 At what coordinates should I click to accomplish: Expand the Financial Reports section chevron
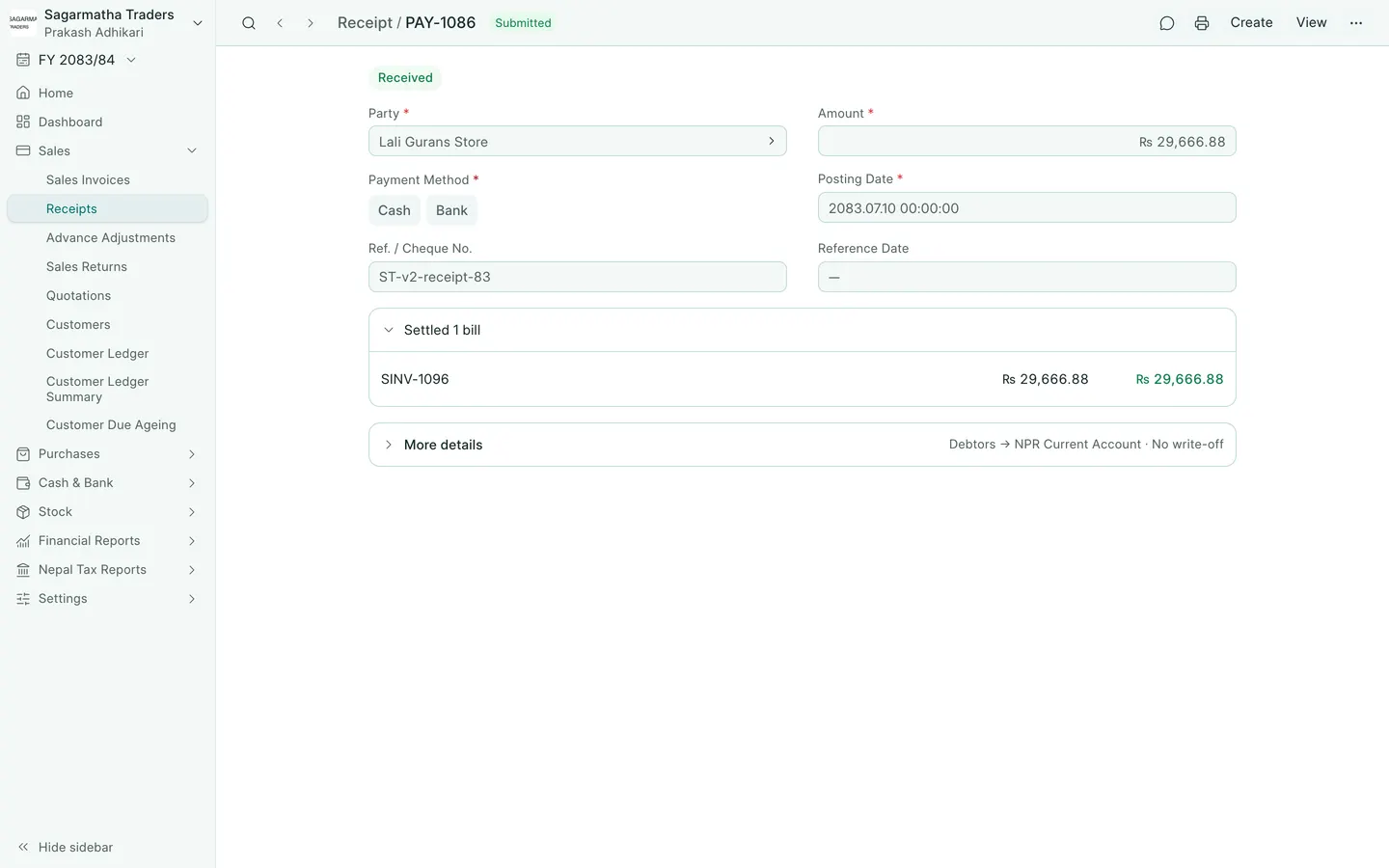[x=192, y=541]
